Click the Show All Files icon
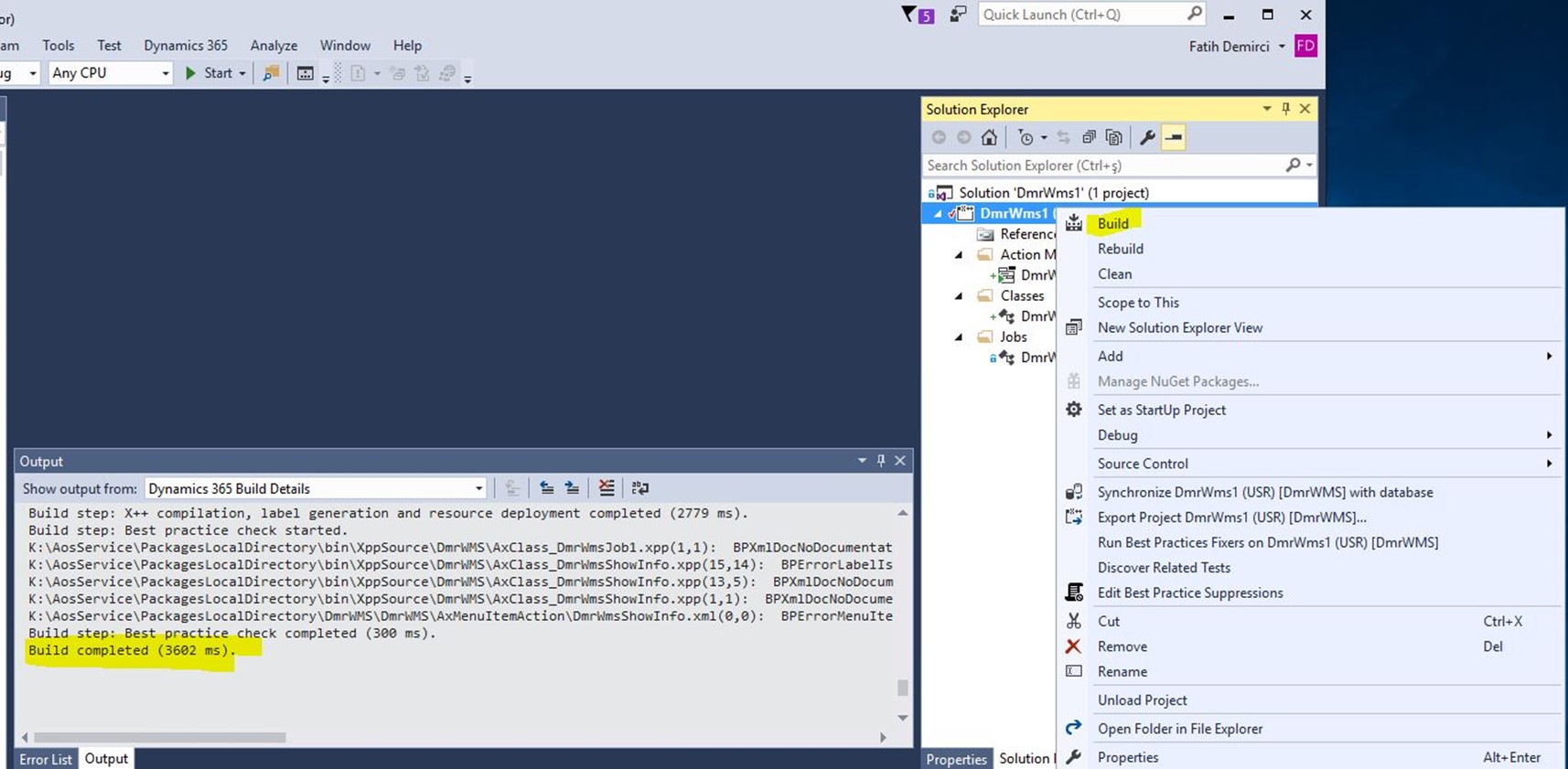Screen dimensions: 1568x769 pyautogui.click(x=1113, y=137)
